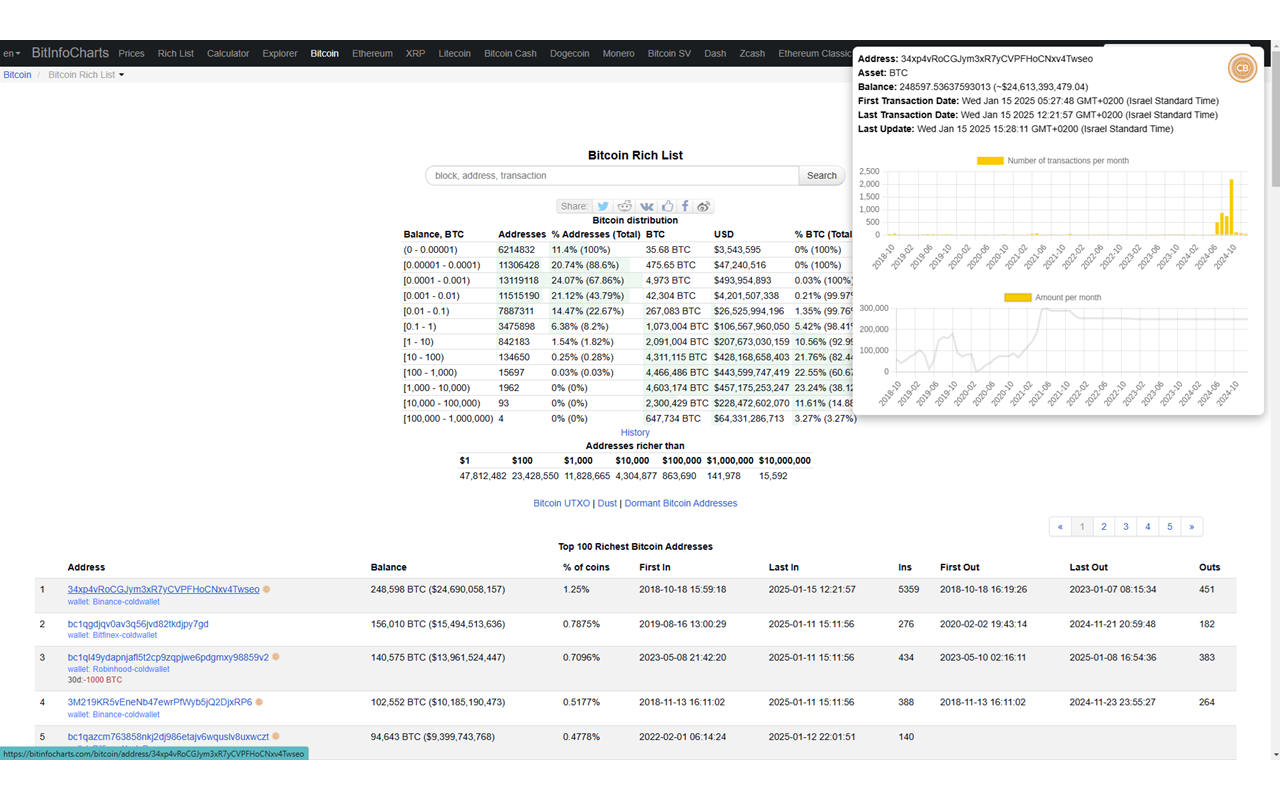The image size is (1280, 800).
Task: Expand the Bitcoin Rich List breadcrumb dropdown
Action: (x=86, y=75)
